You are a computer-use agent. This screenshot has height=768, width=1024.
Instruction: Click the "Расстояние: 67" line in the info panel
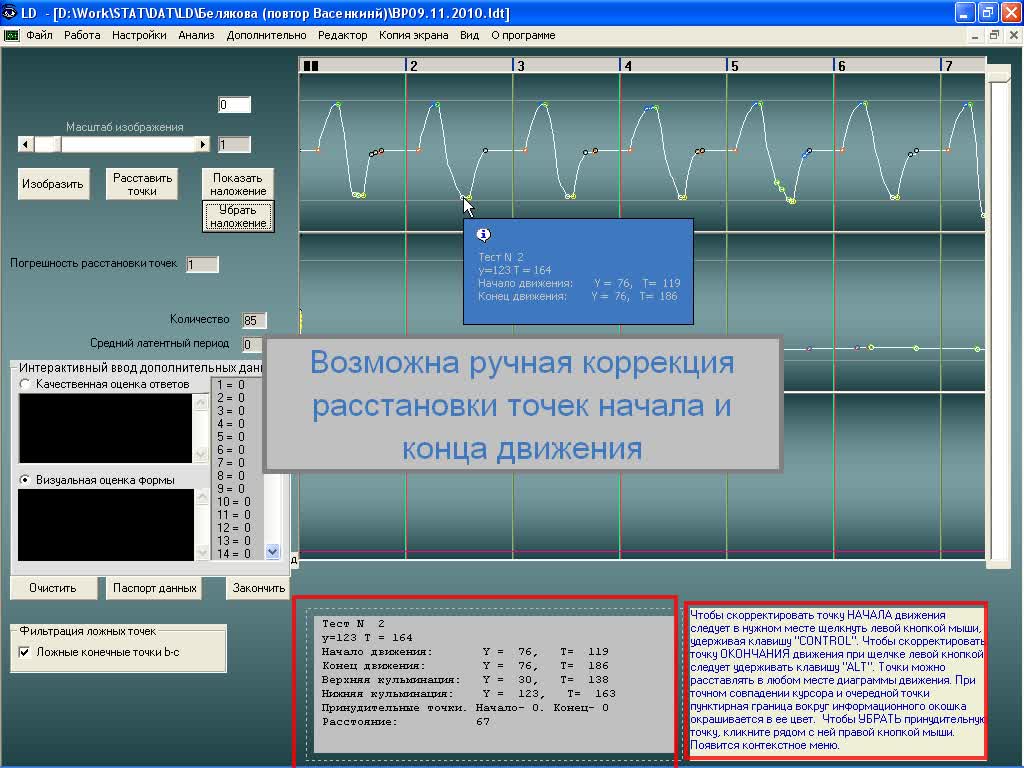click(x=406, y=722)
